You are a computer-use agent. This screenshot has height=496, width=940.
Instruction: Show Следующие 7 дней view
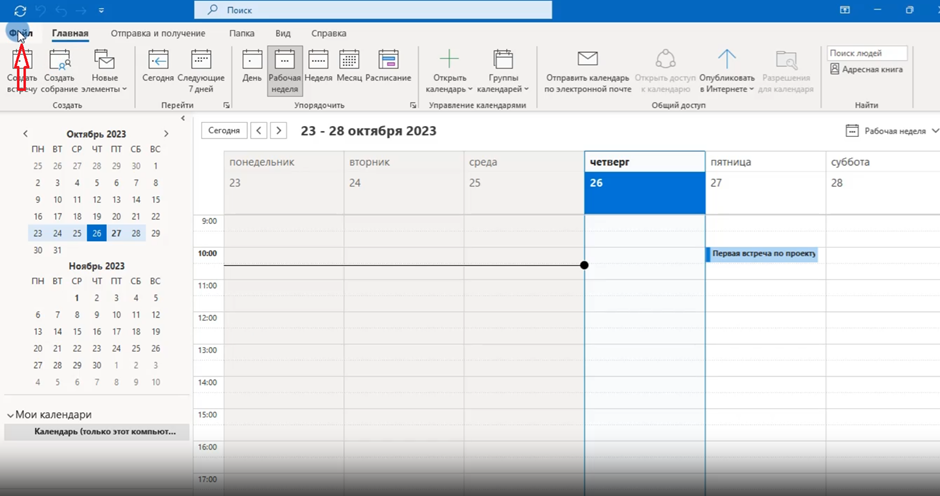click(x=201, y=70)
